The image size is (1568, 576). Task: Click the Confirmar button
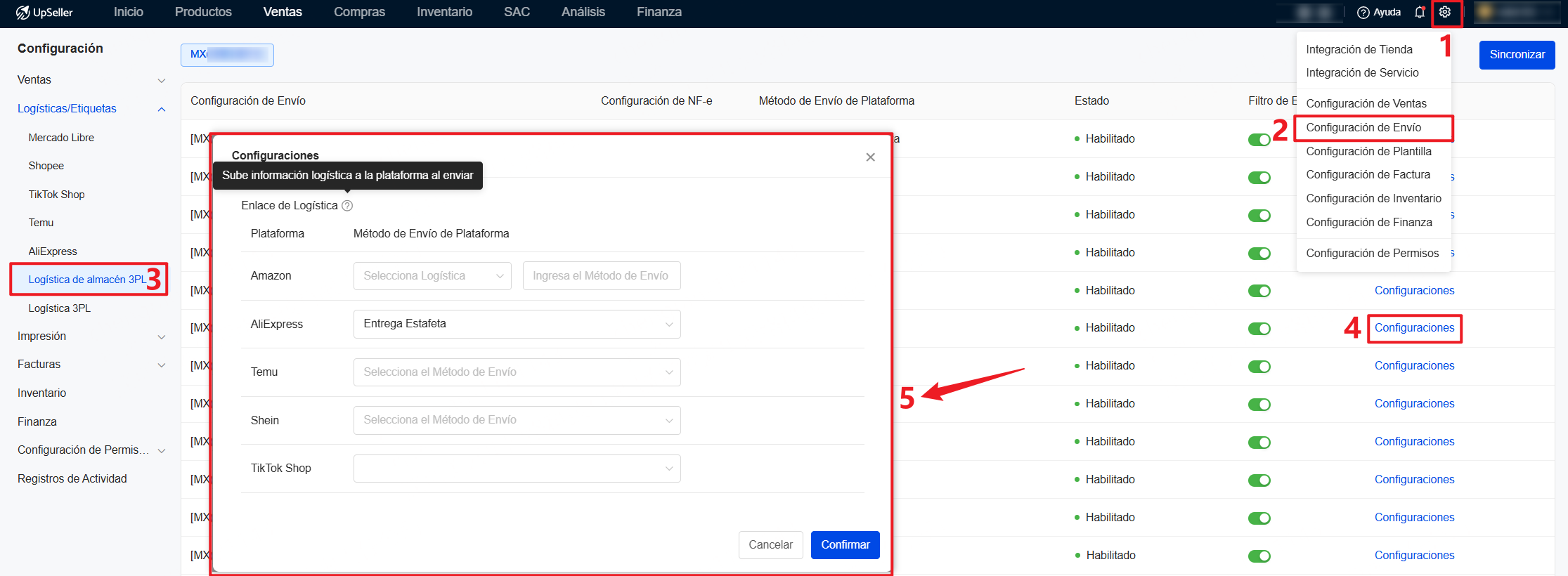(845, 545)
